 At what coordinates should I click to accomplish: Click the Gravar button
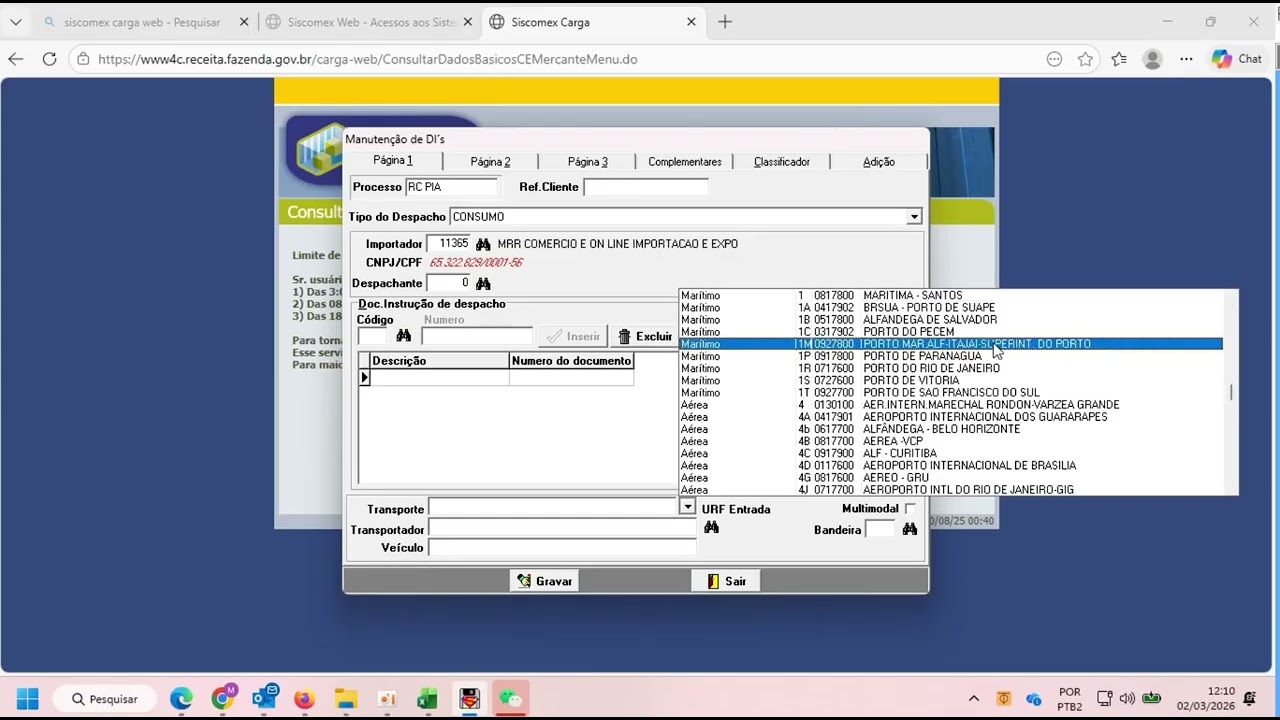pos(544,581)
